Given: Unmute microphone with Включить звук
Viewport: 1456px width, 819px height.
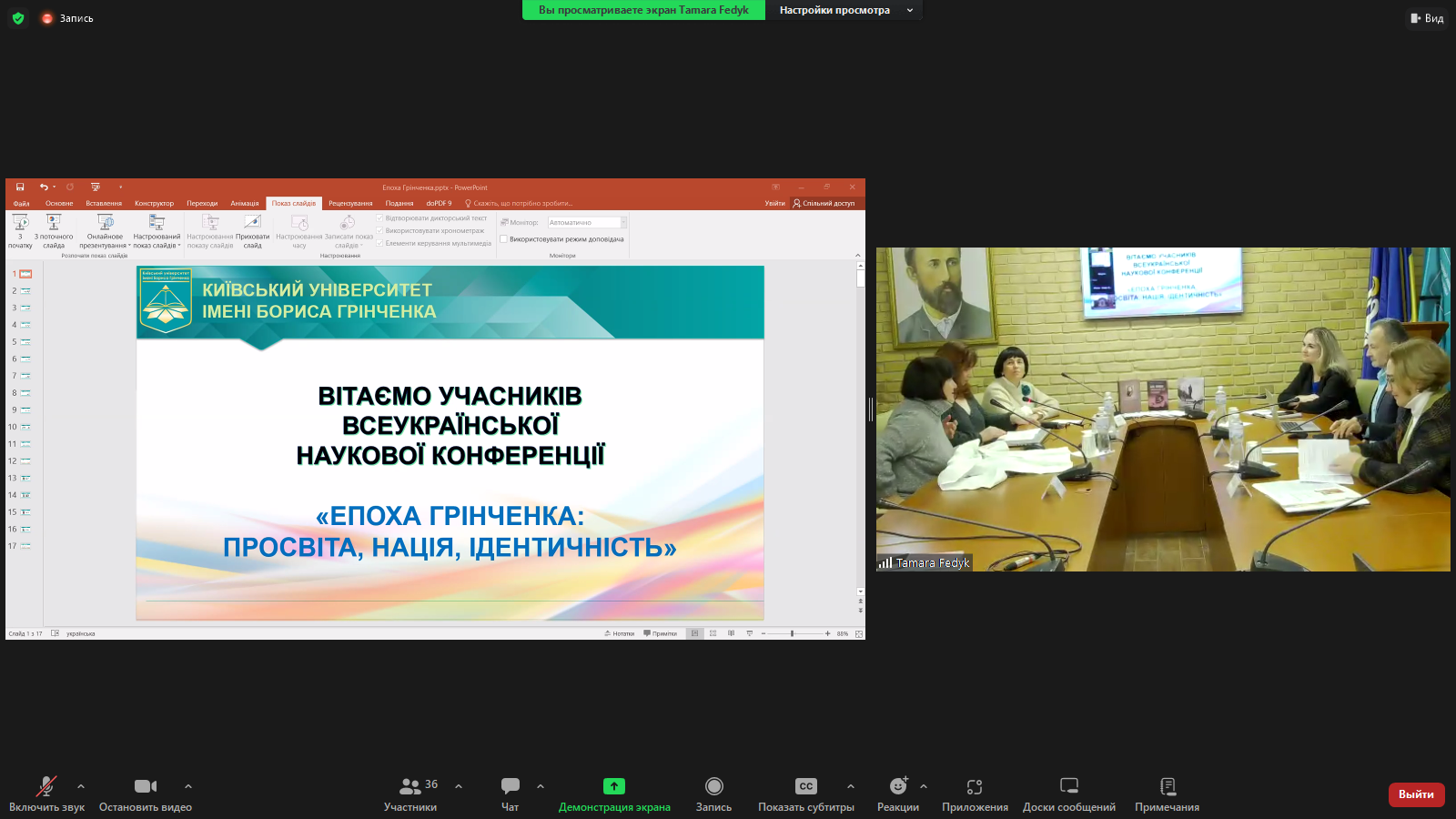Looking at the screenshot, I should pos(46,793).
